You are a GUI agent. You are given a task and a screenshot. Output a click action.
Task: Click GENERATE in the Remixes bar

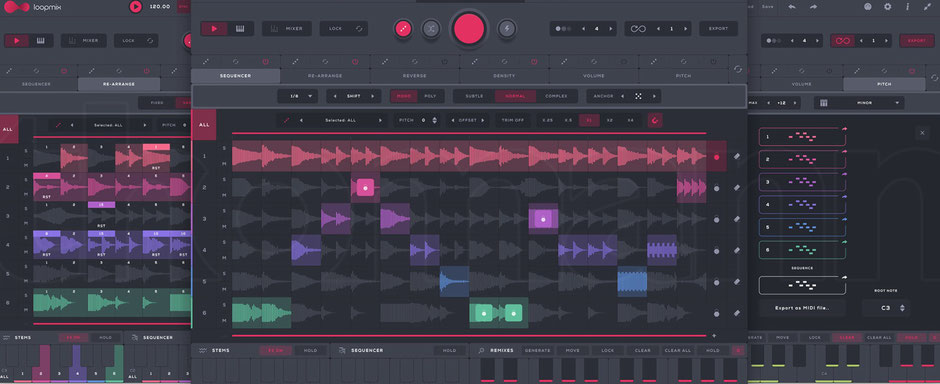536,350
